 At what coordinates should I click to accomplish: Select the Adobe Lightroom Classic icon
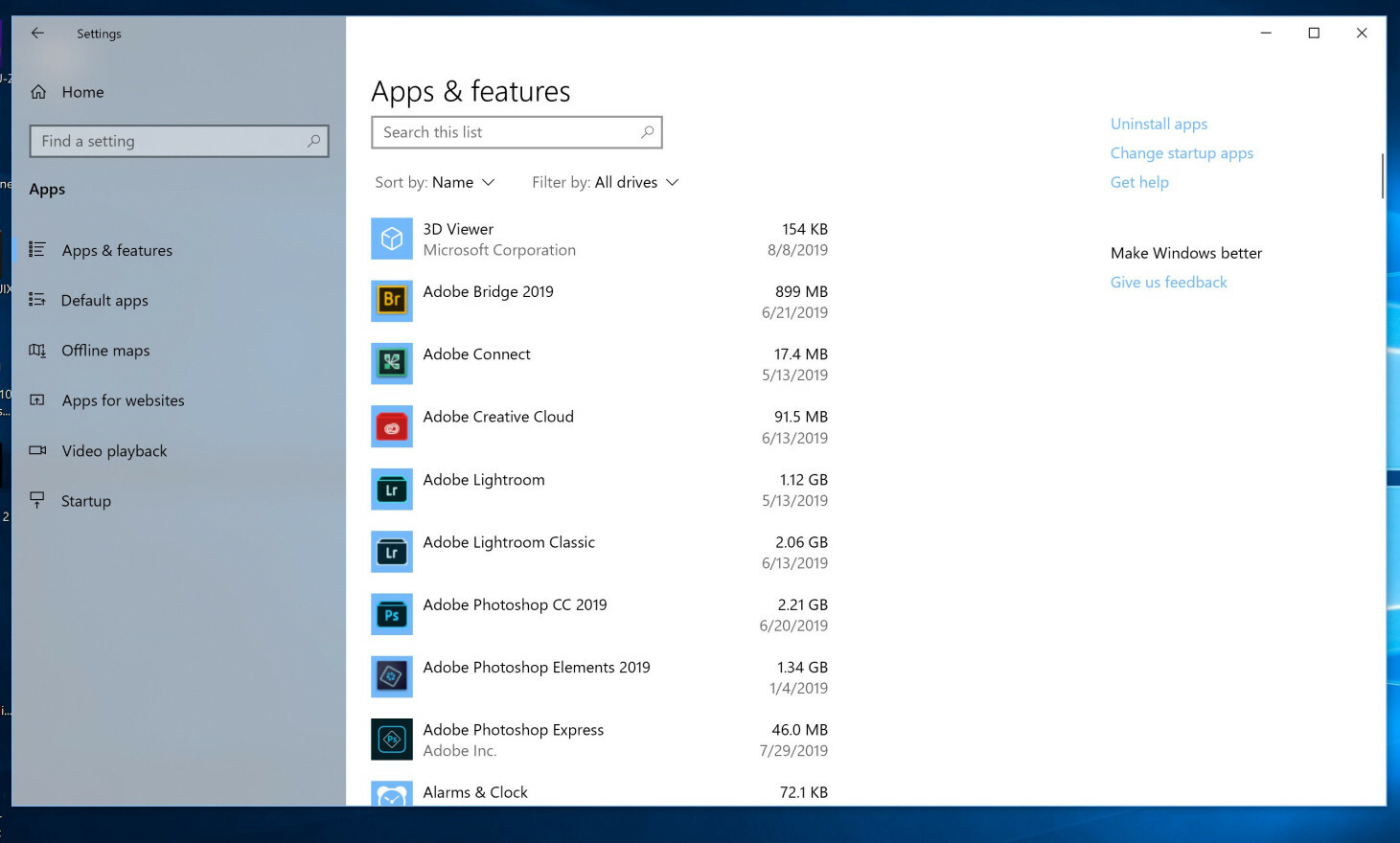[x=392, y=552]
